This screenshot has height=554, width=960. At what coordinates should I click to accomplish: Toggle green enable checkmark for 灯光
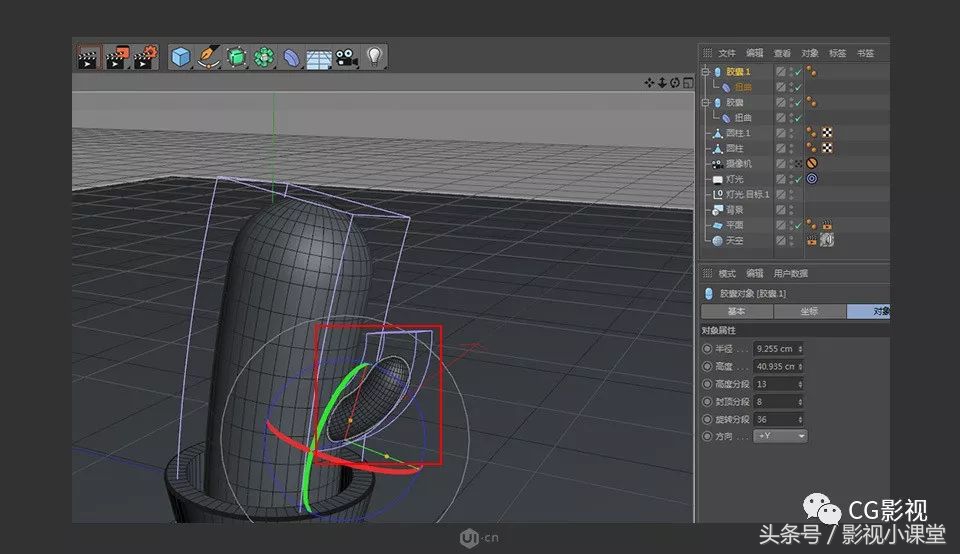(798, 179)
